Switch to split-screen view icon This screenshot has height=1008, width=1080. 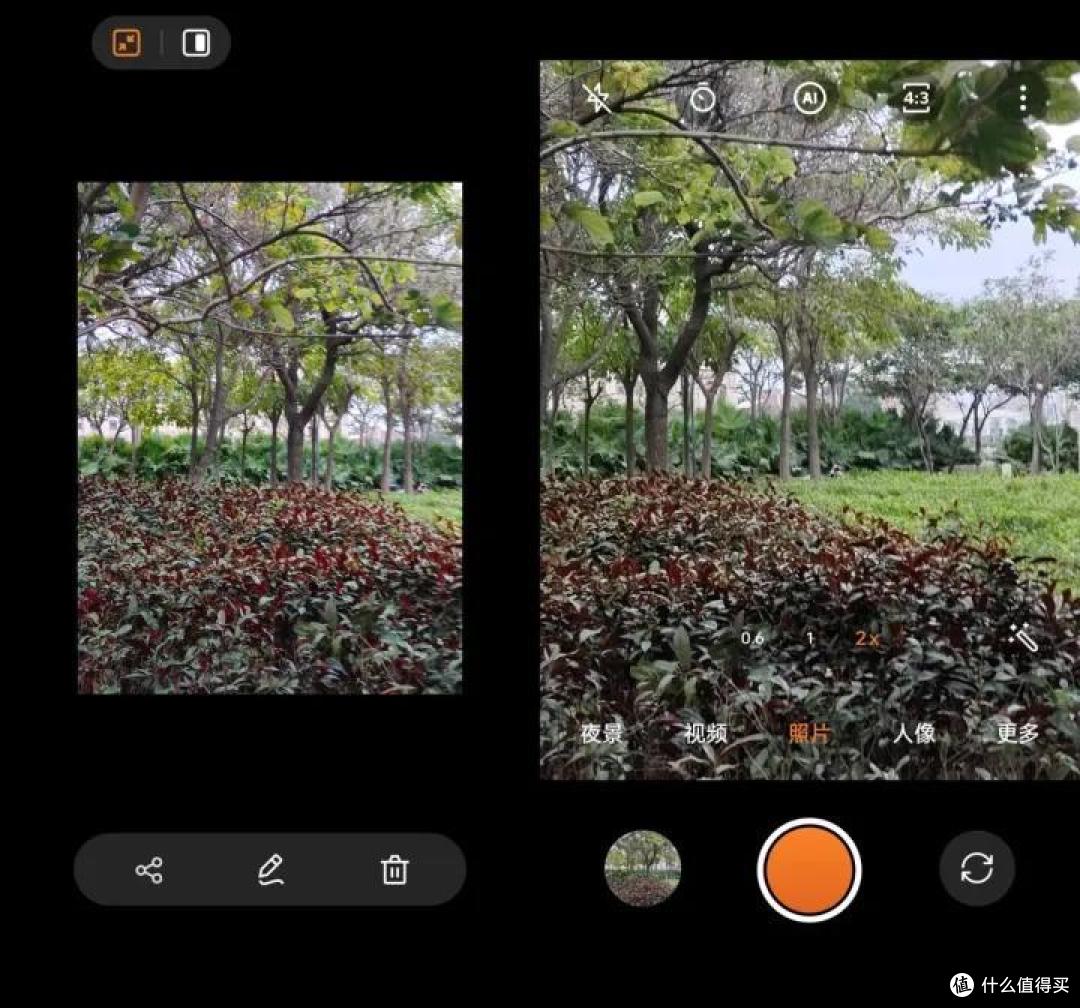tap(196, 43)
